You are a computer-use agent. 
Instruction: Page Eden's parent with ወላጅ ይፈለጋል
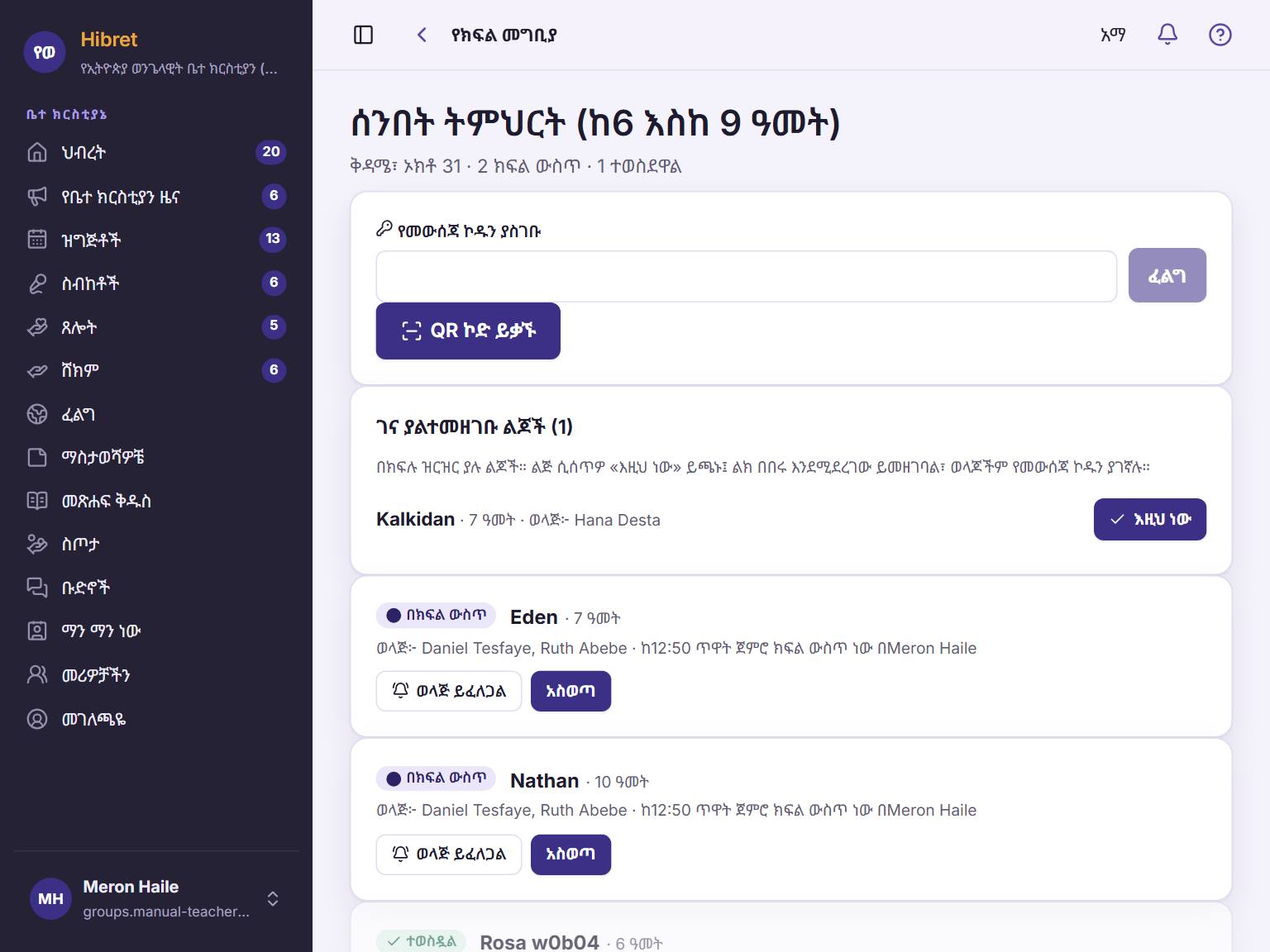tap(449, 691)
